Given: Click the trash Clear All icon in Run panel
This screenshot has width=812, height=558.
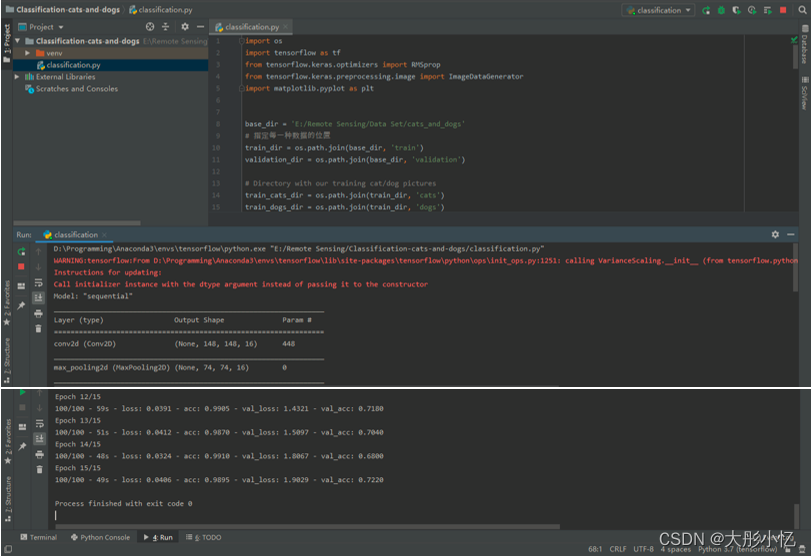Looking at the screenshot, I should pos(38,328).
